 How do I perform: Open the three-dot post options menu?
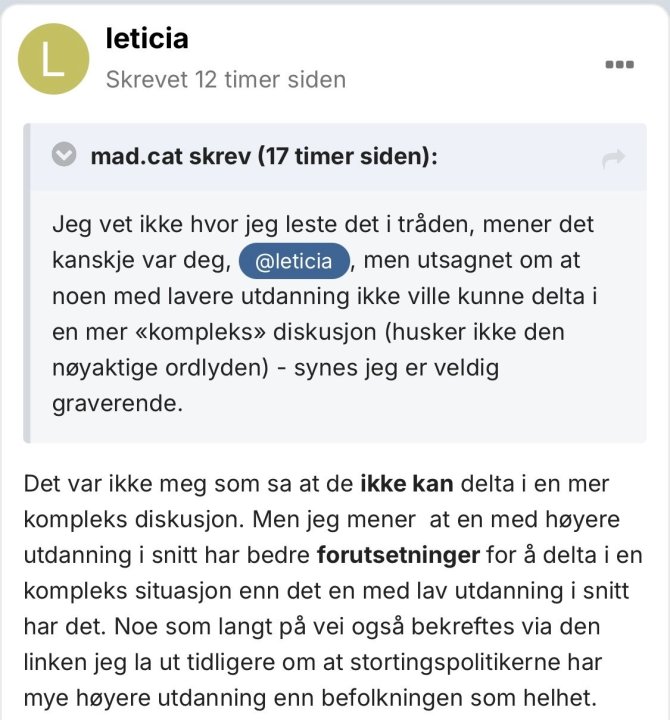click(620, 64)
